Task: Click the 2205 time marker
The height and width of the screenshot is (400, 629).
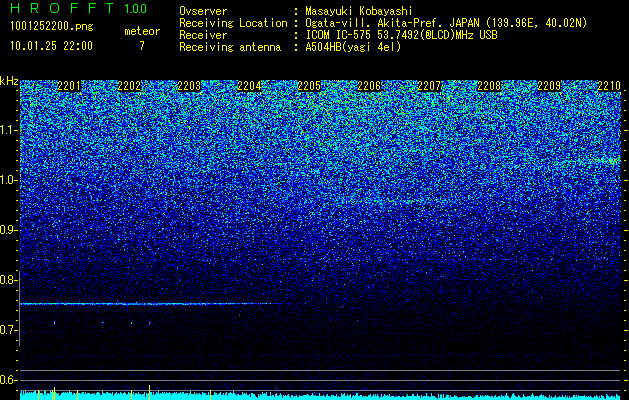Action: (x=309, y=86)
